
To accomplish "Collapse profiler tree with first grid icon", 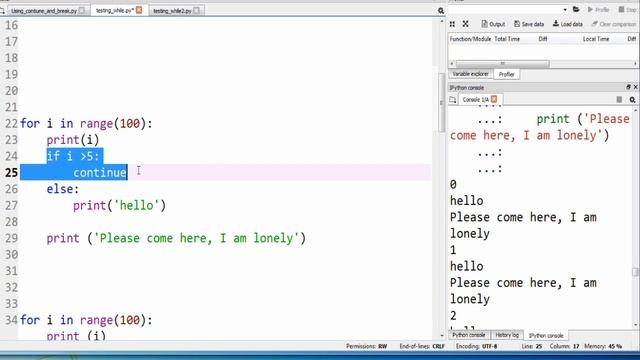I will (452, 24).
